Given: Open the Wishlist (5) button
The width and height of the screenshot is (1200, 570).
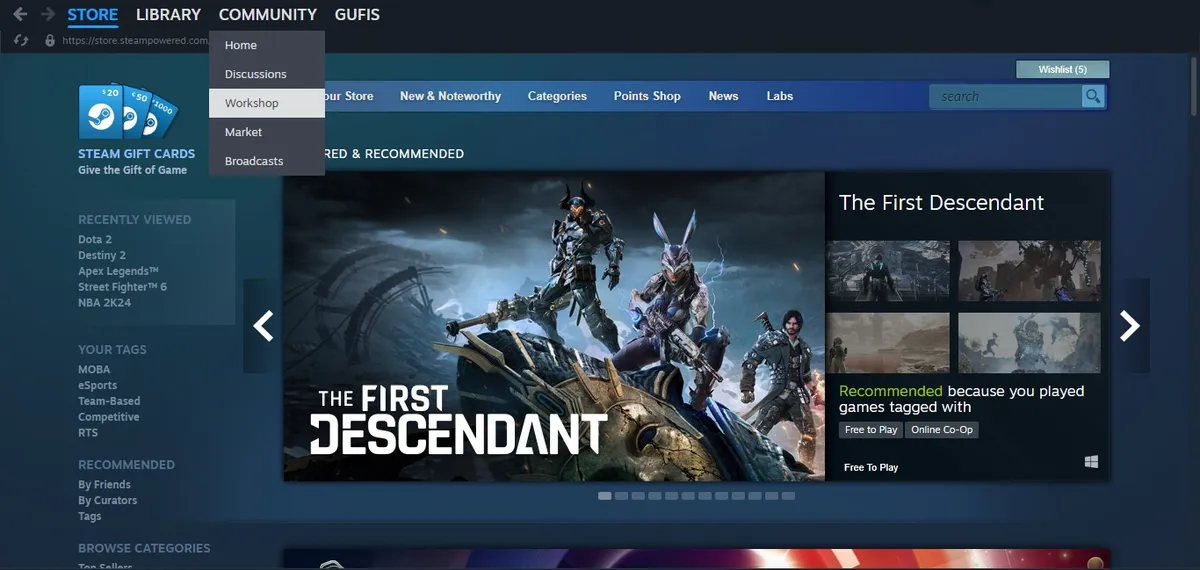Looking at the screenshot, I should (x=1062, y=69).
